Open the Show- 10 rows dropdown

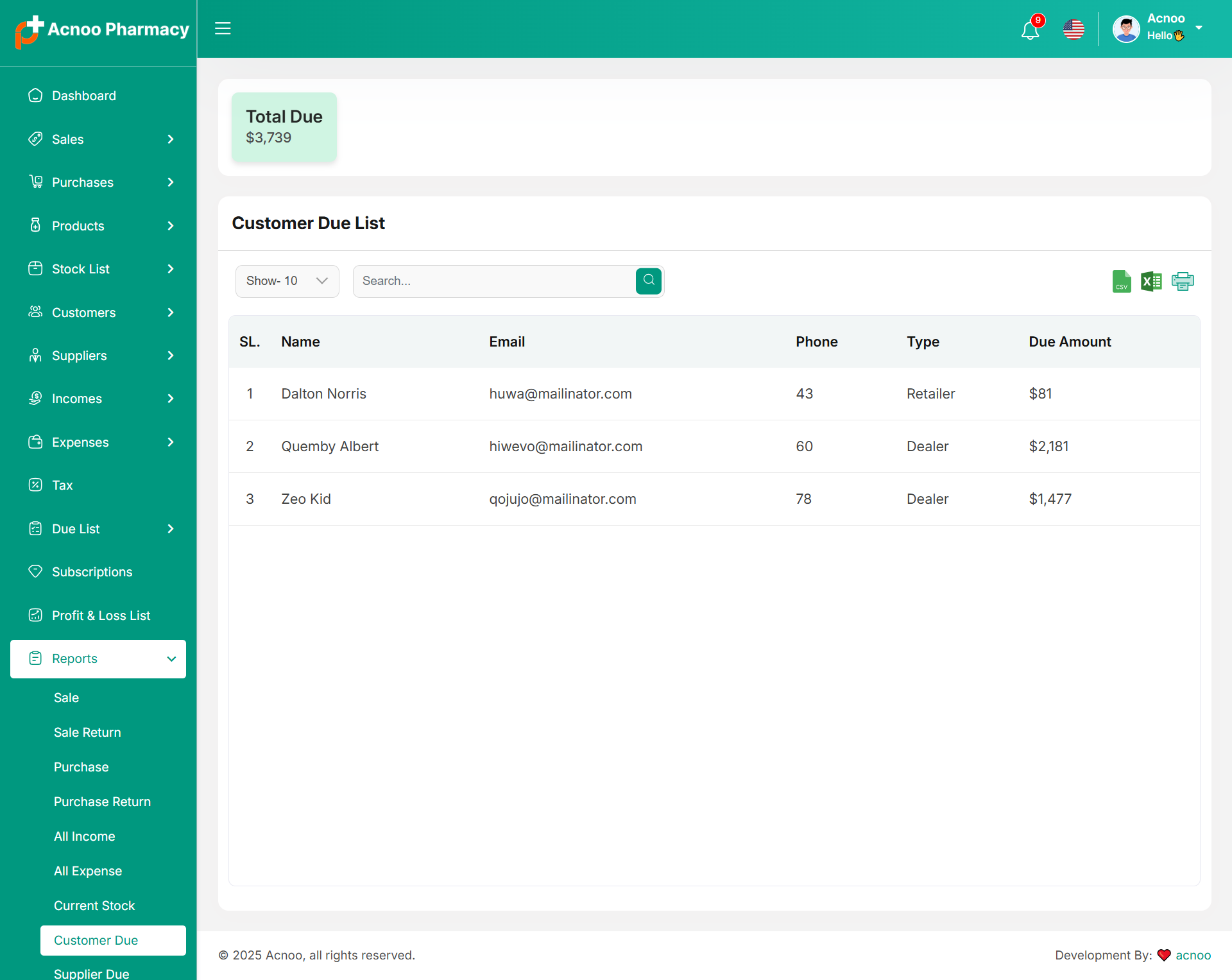pyautogui.click(x=287, y=281)
